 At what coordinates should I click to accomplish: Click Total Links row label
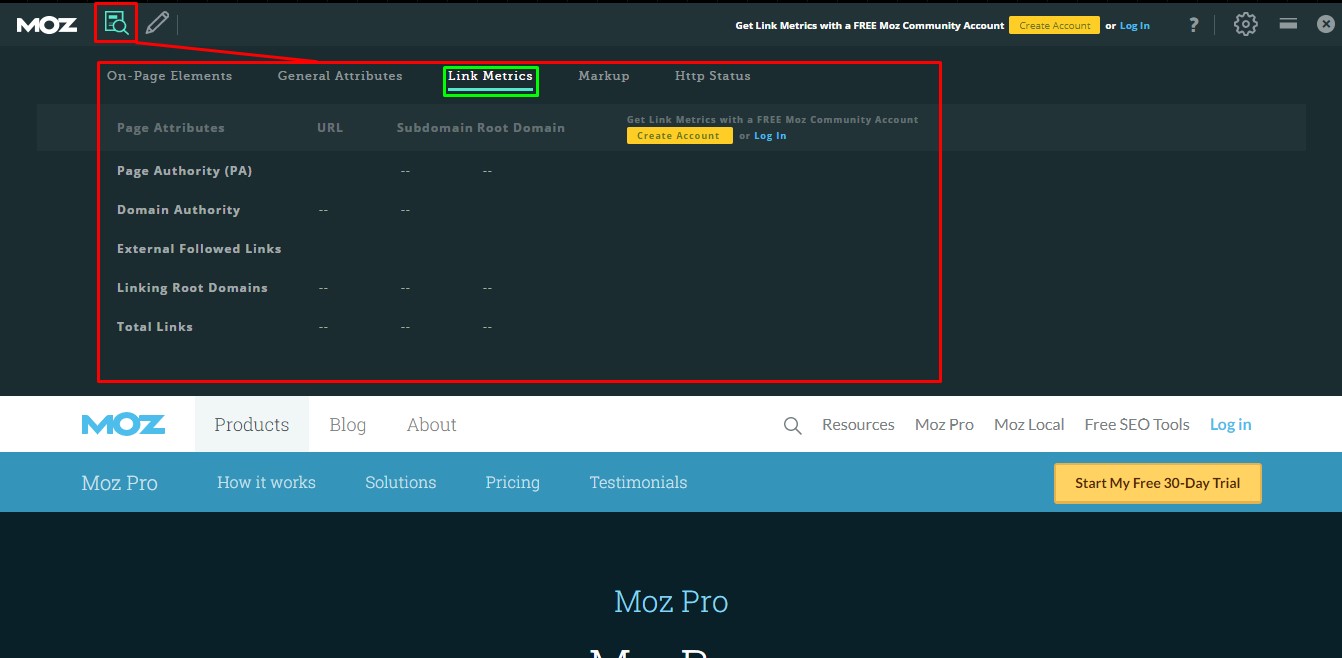[x=155, y=327]
